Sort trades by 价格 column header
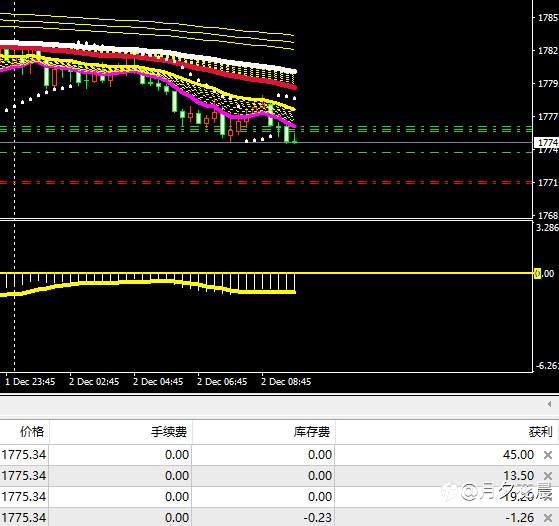 click(32, 431)
